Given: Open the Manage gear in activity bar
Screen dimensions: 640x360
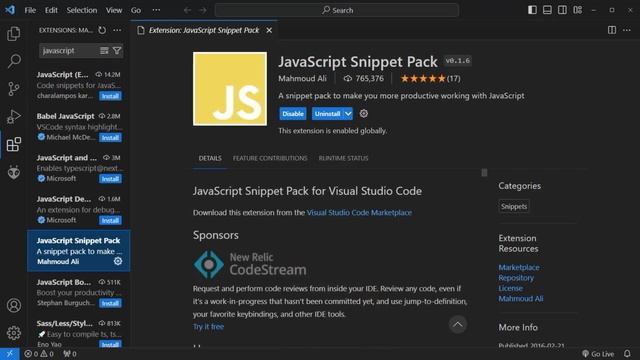Looking at the screenshot, I should [x=13, y=333].
